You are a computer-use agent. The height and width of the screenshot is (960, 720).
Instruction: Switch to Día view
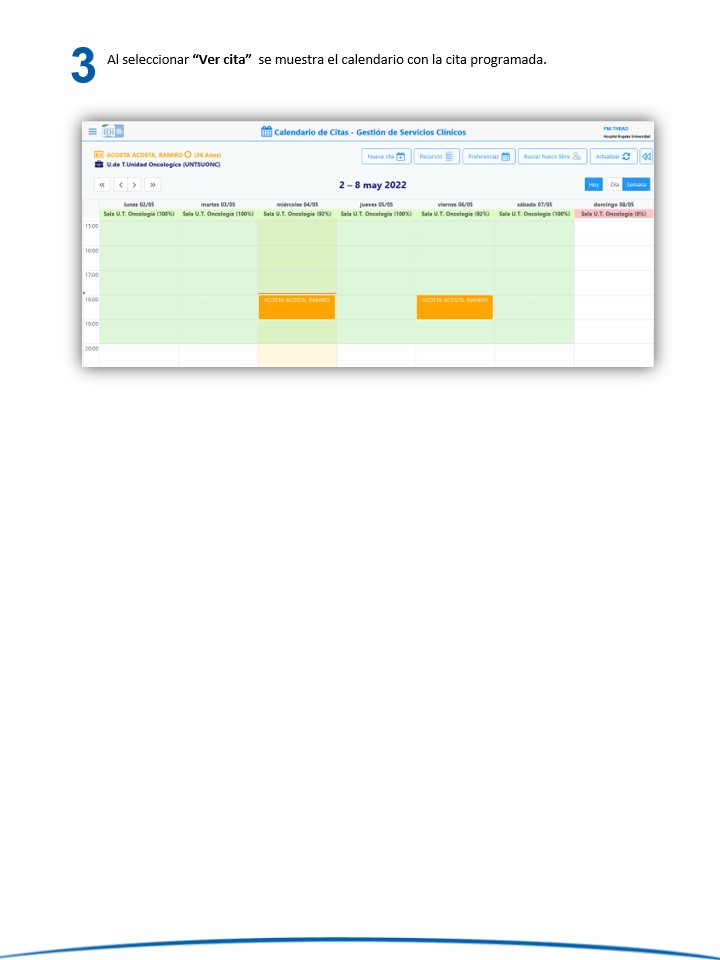615,185
